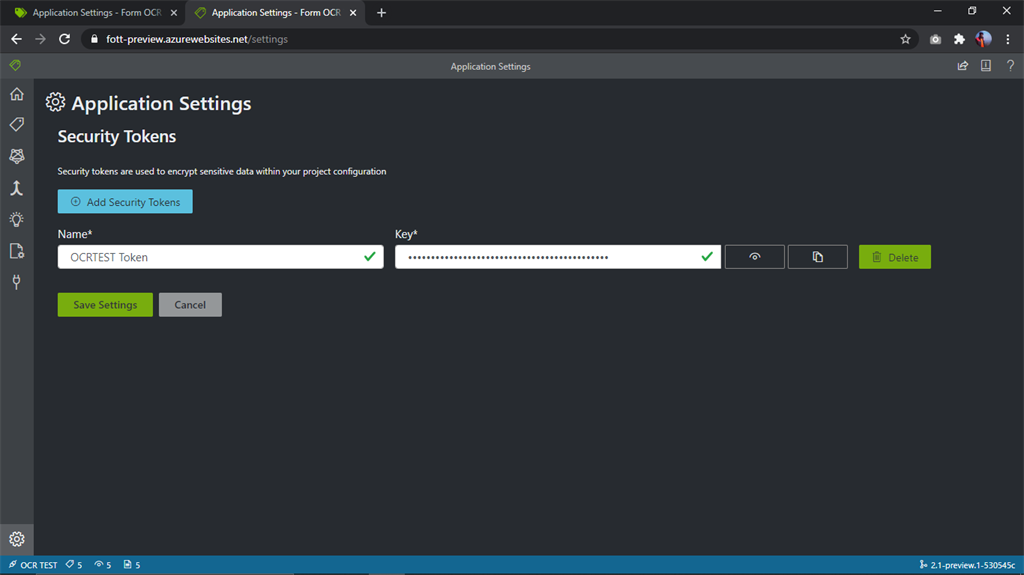Screen dimensions: 1024x575
Task: Click OCR TEST project in status bar
Action: (x=33, y=565)
